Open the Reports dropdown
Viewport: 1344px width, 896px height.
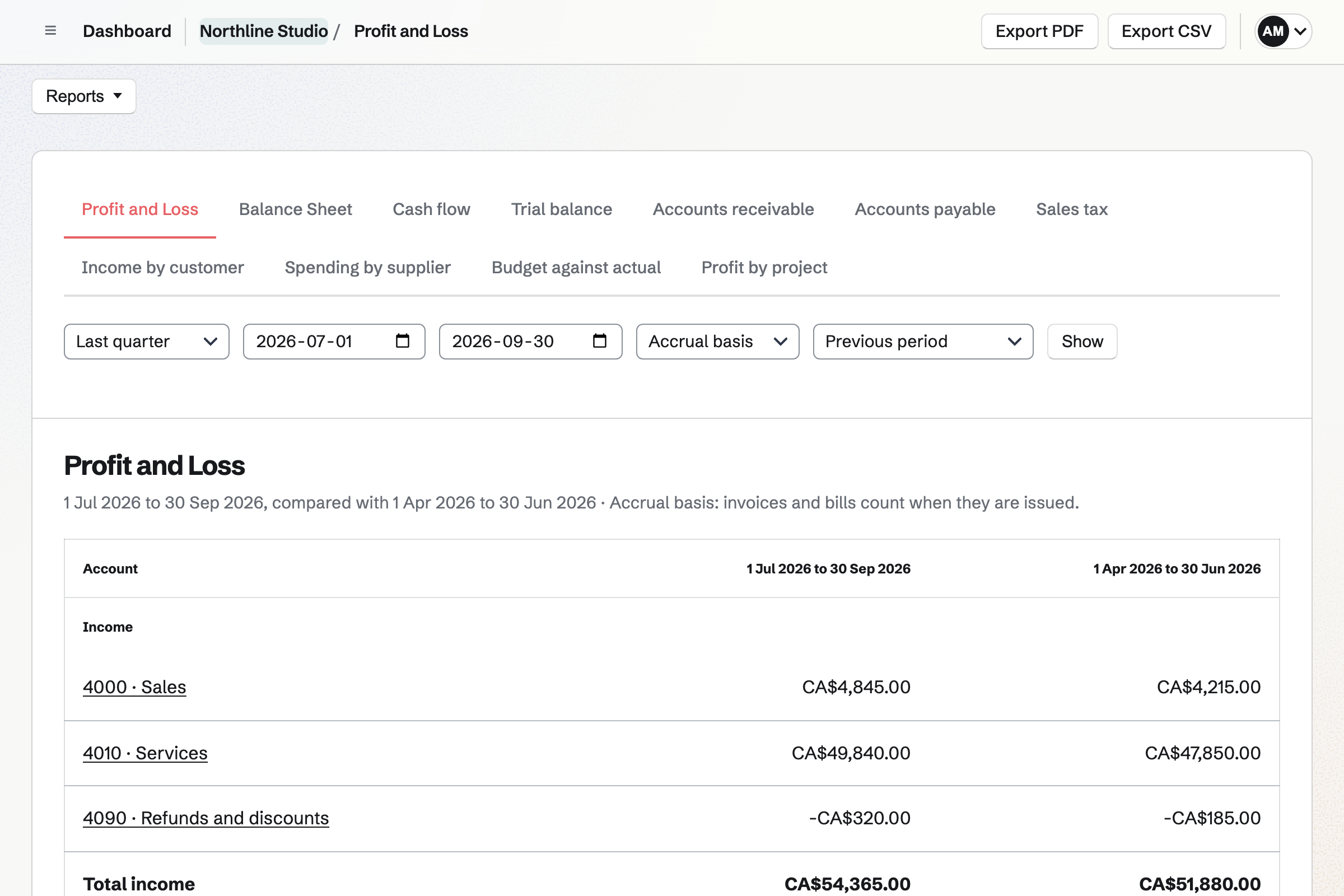(84, 96)
